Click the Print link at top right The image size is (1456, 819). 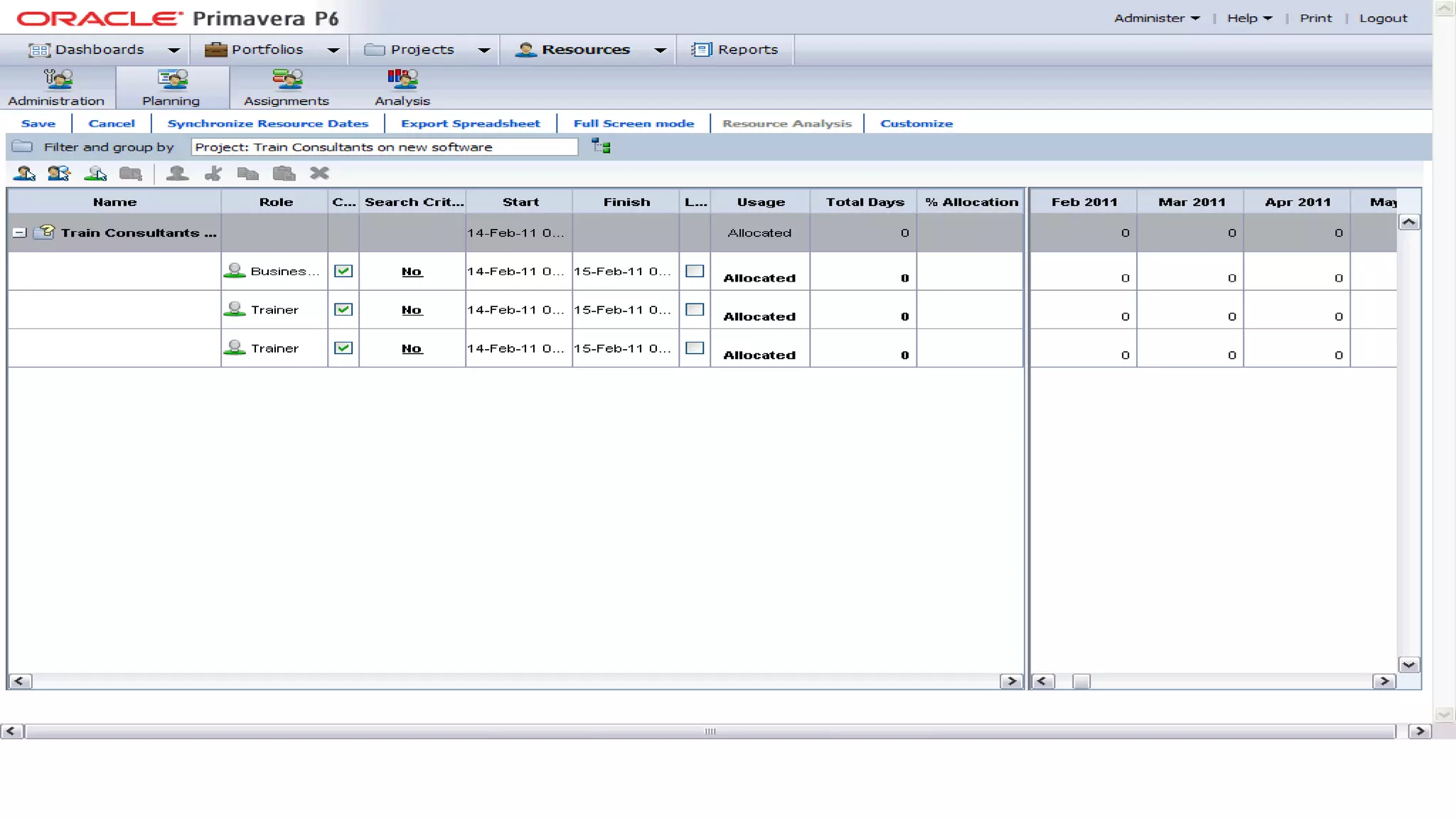[1316, 18]
